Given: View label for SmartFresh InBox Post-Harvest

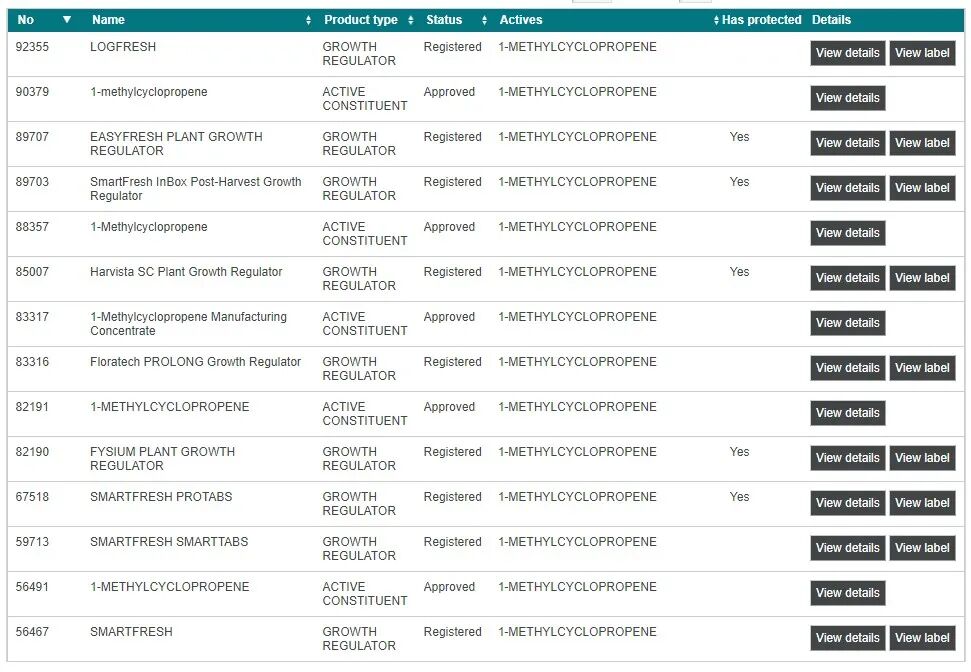Looking at the screenshot, I should [922, 188].
